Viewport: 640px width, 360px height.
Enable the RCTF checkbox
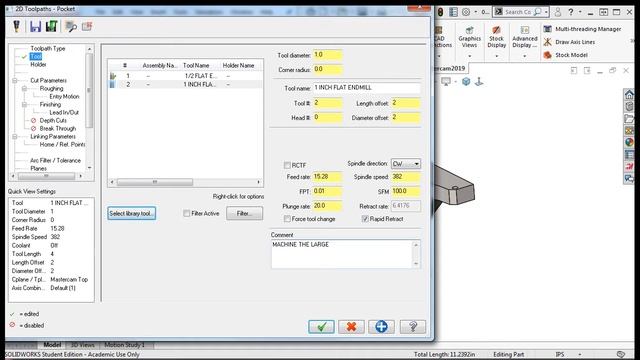click(x=287, y=165)
